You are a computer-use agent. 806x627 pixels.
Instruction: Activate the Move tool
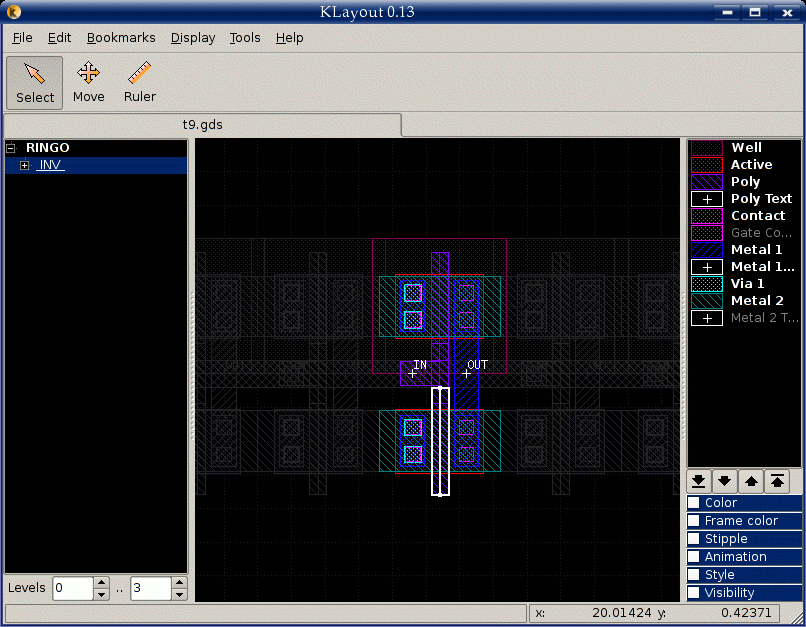point(88,82)
